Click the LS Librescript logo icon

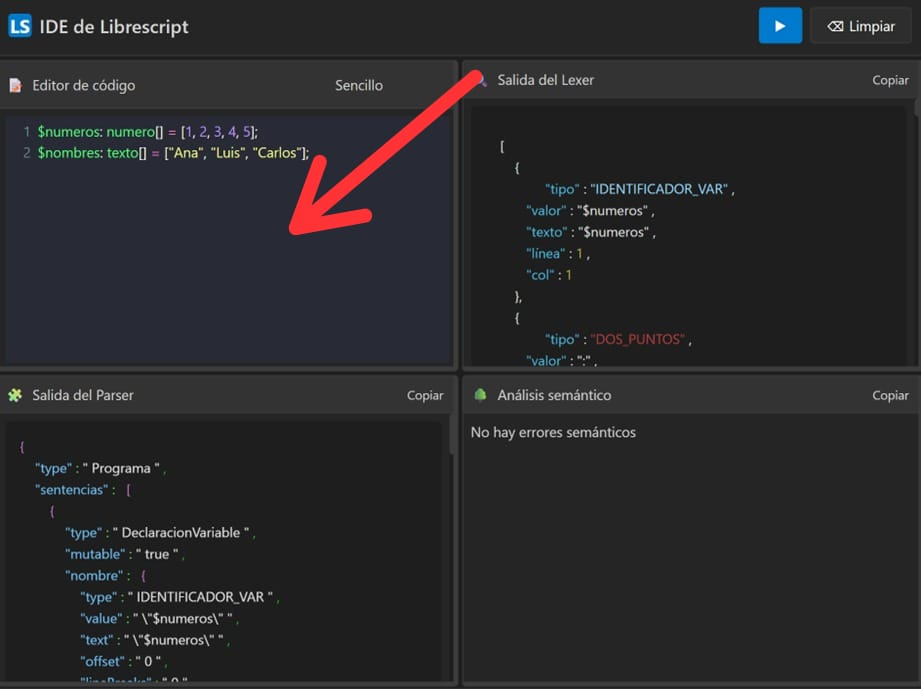pyautogui.click(x=20, y=26)
